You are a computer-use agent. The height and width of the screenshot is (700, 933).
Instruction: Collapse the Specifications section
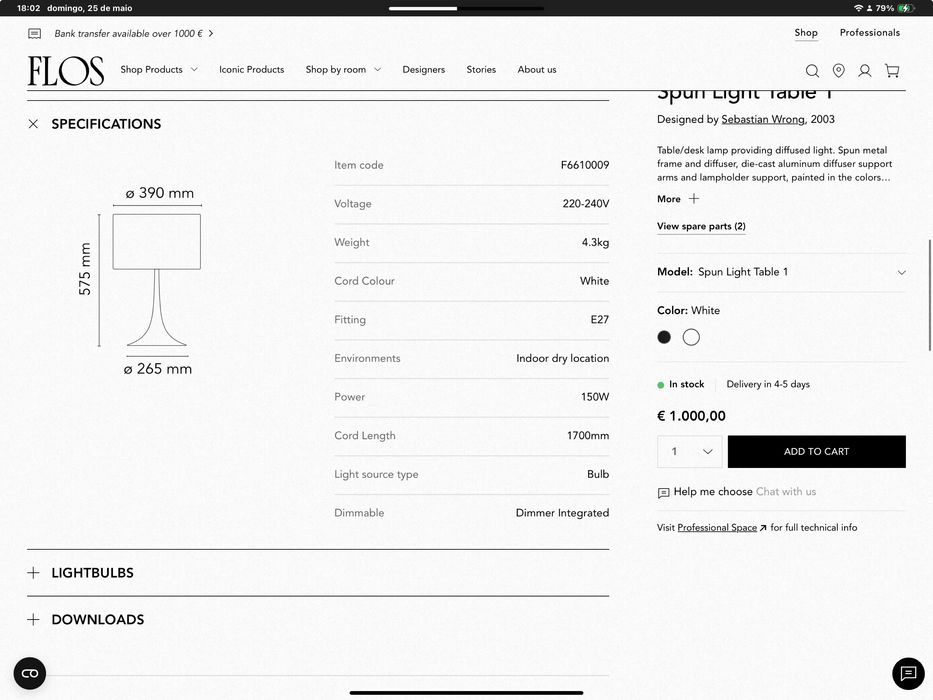pyautogui.click(x=34, y=124)
